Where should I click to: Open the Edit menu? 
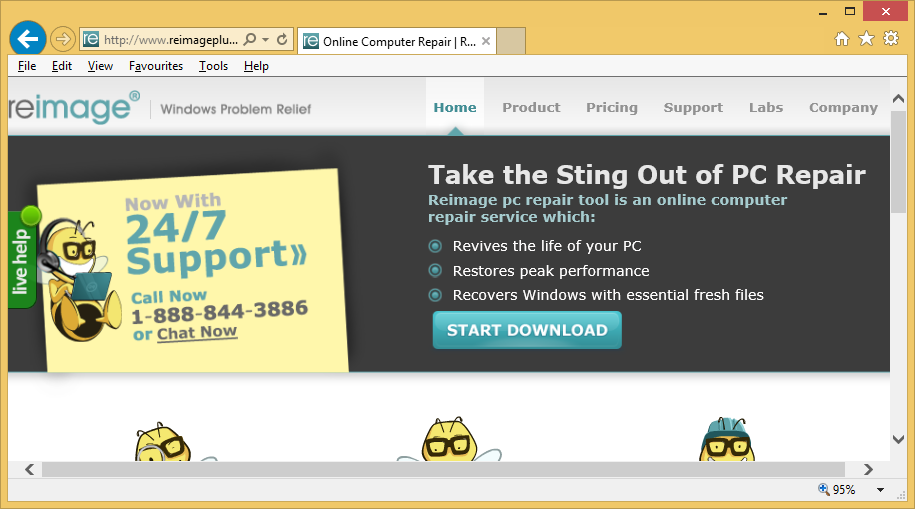click(x=62, y=66)
